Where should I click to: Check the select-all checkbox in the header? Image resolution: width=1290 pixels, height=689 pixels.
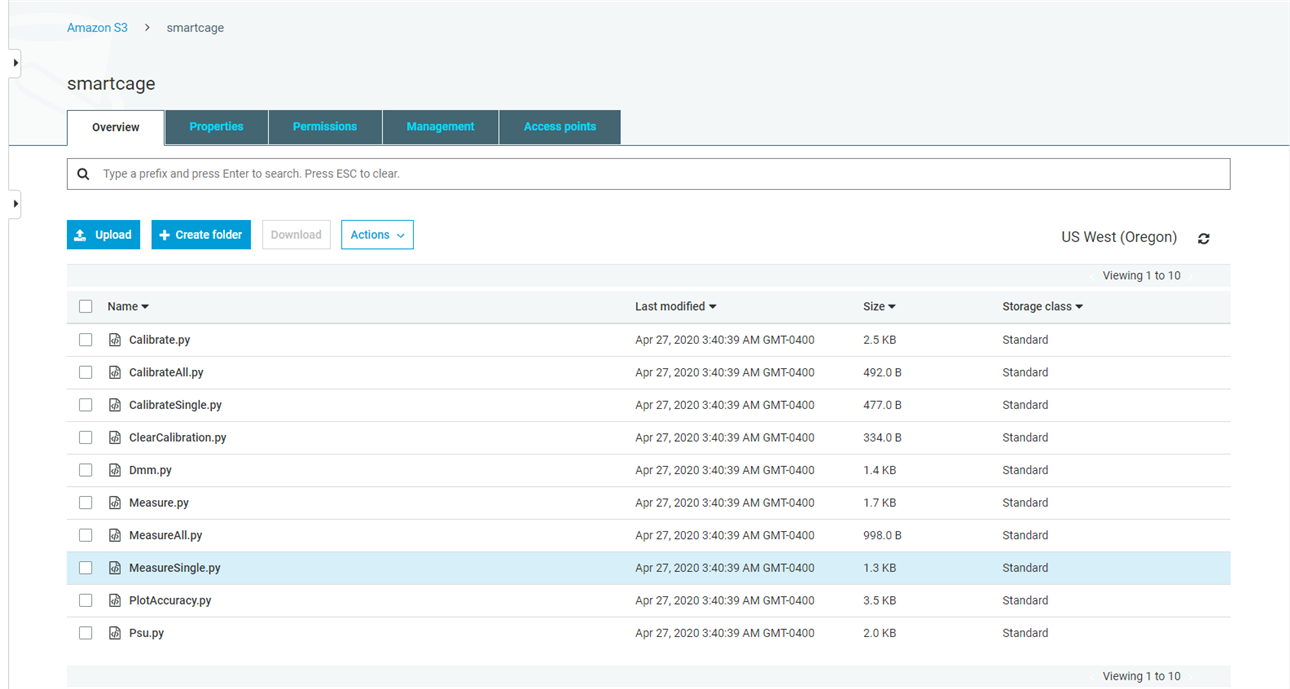[x=86, y=307]
